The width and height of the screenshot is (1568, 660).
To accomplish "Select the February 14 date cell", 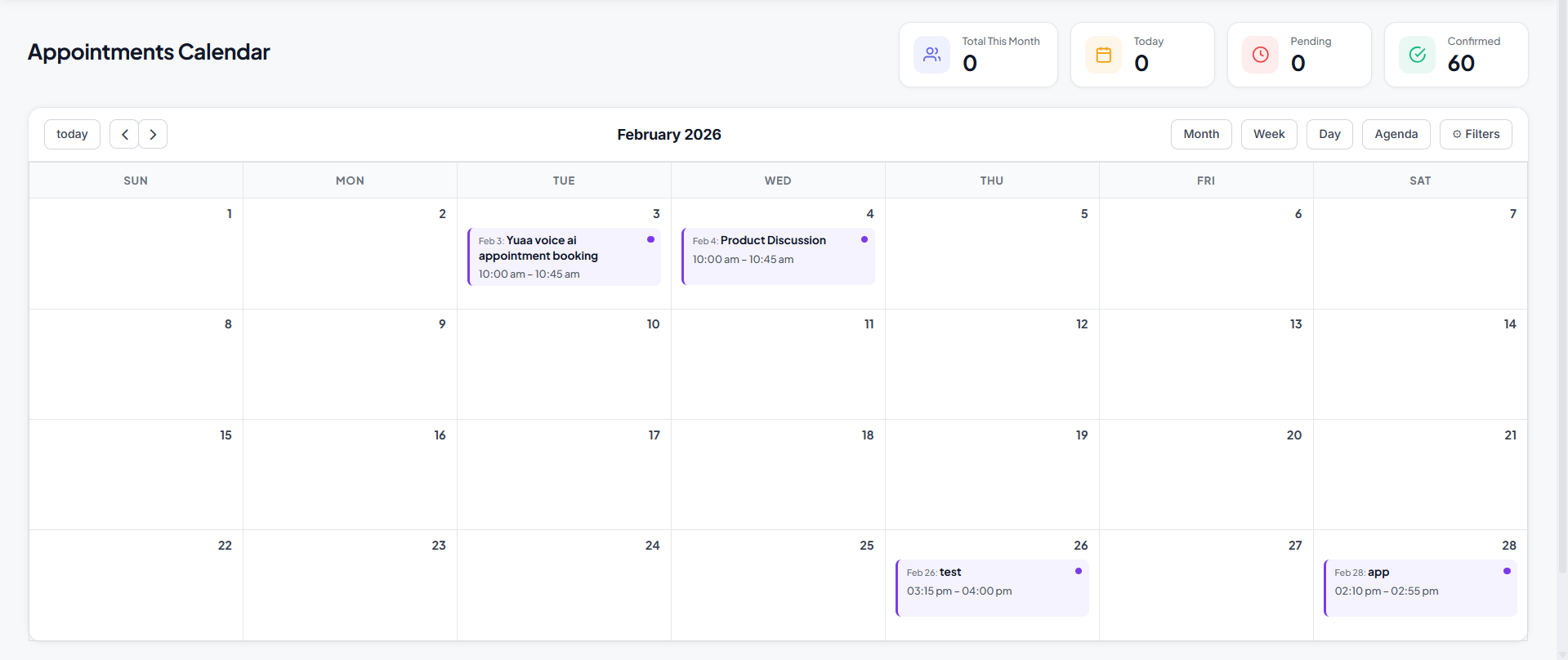I will click(x=1419, y=368).
